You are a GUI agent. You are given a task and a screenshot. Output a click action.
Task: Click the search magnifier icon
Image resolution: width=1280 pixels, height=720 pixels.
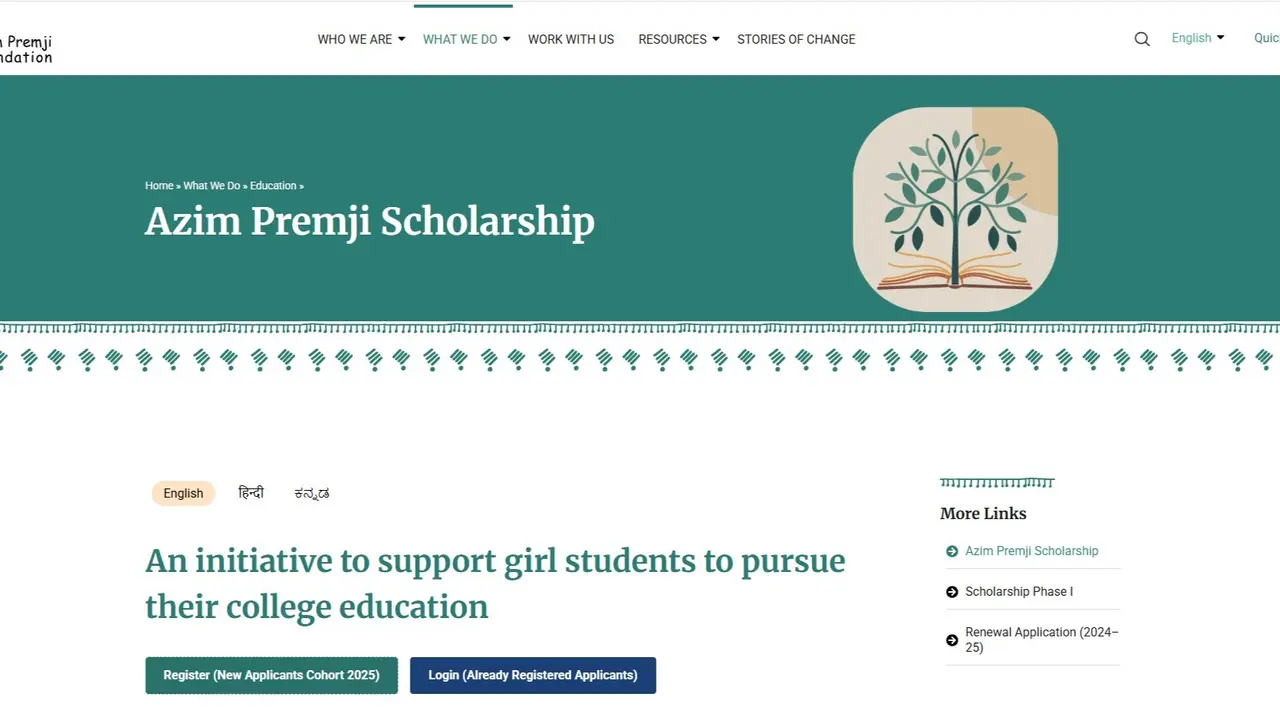click(x=1141, y=38)
